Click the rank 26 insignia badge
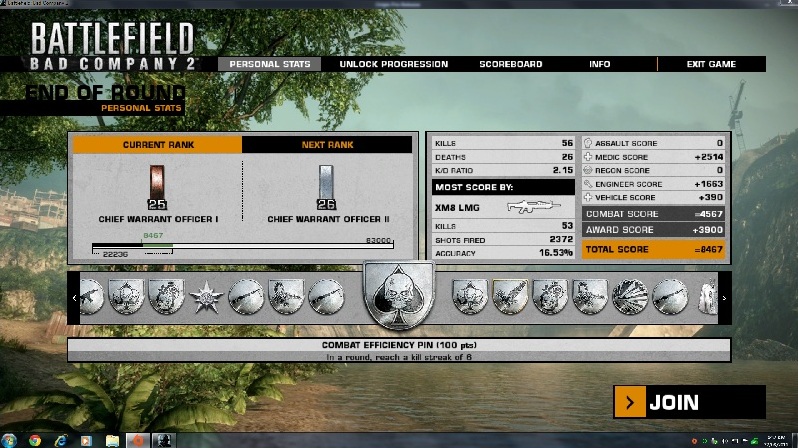The image size is (798, 448). click(326, 187)
